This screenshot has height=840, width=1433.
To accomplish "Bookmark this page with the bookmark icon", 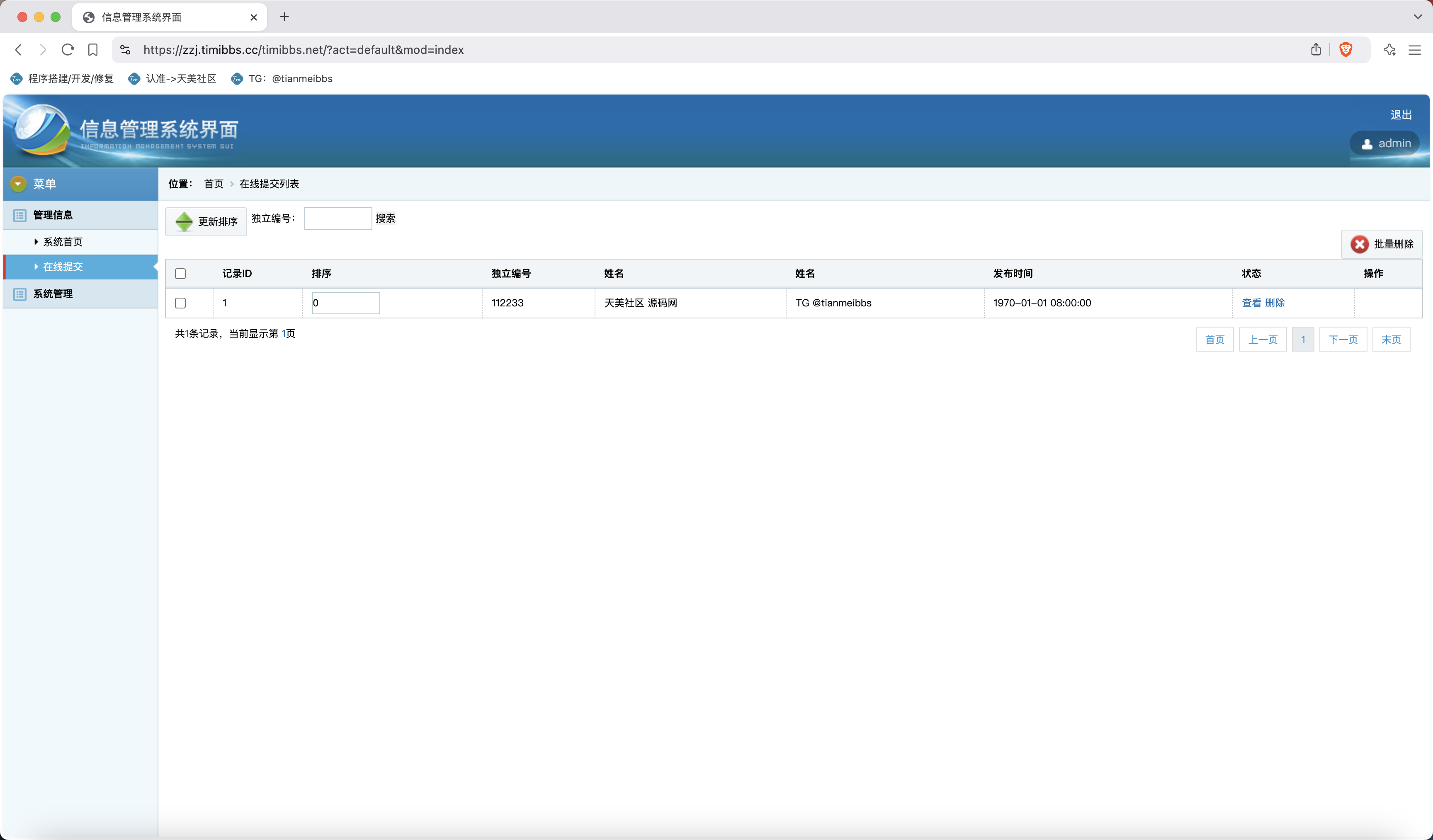I will (93, 50).
